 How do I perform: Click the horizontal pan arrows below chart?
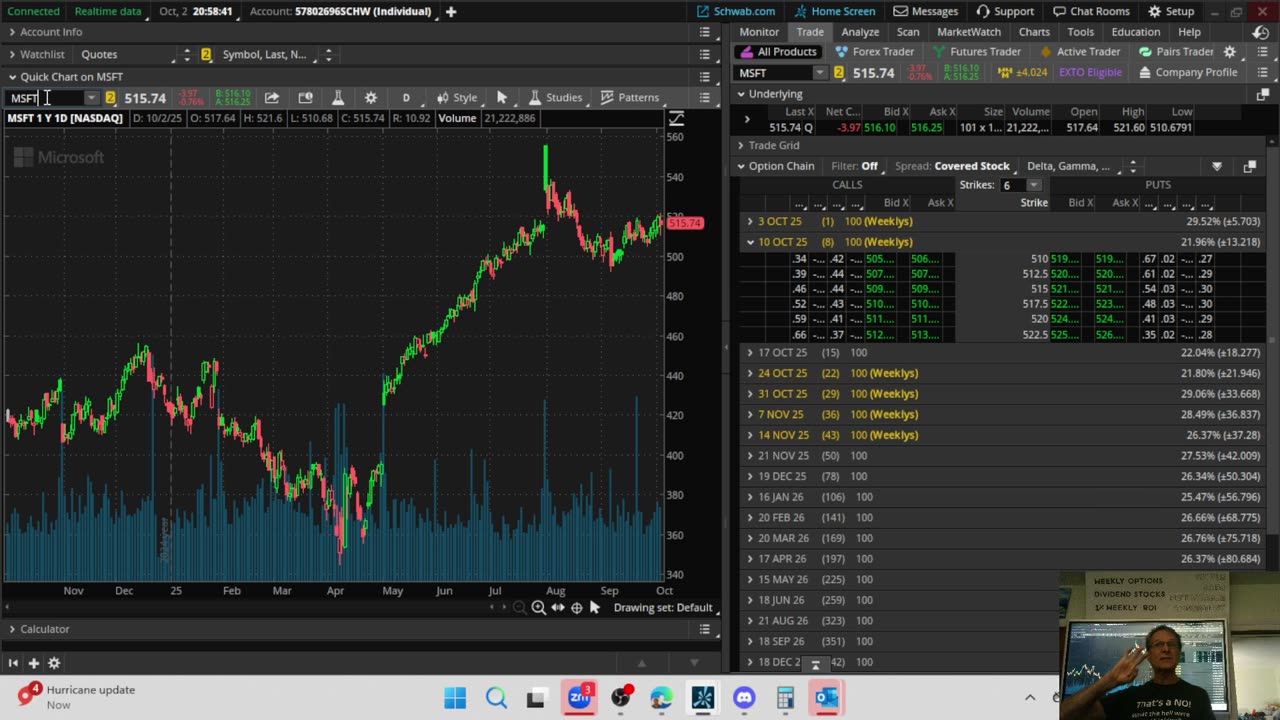click(x=558, y=607)
